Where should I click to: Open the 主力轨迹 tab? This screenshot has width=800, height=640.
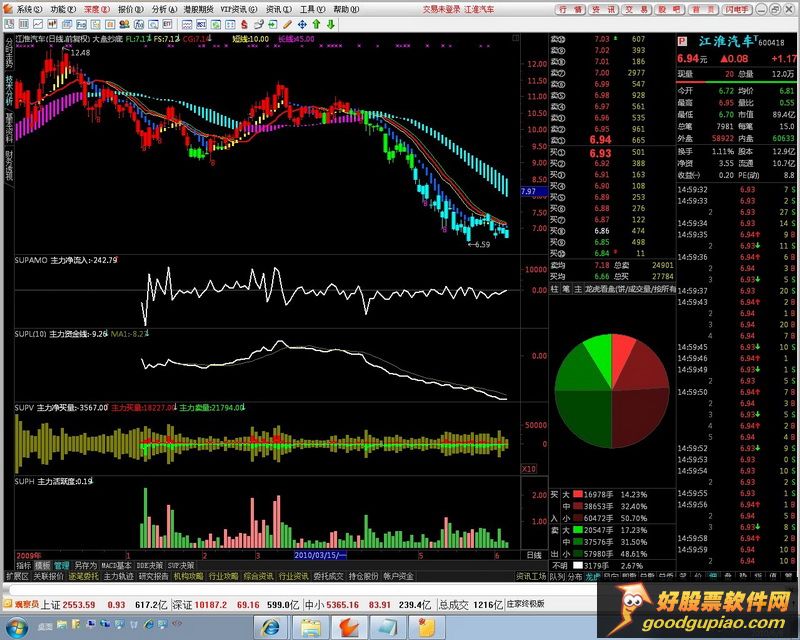pos(119,576)
